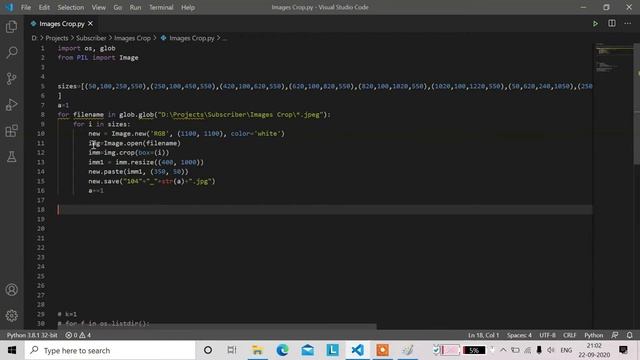Open Action Center notifications icon
The height and width of the screenshot is (360, 640).
point(623,350)
